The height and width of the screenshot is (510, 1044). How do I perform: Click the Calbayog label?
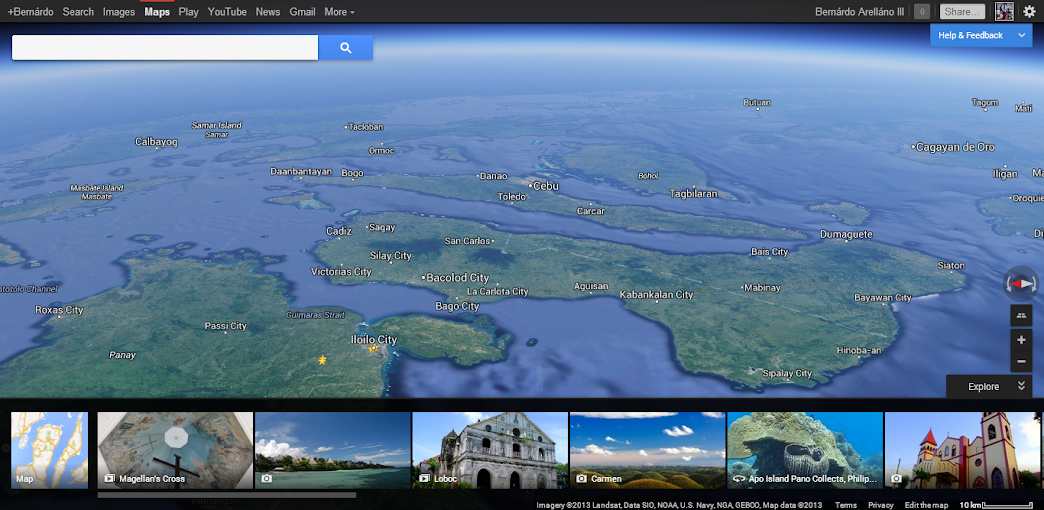pyautogui.click(x=156, y=142)
